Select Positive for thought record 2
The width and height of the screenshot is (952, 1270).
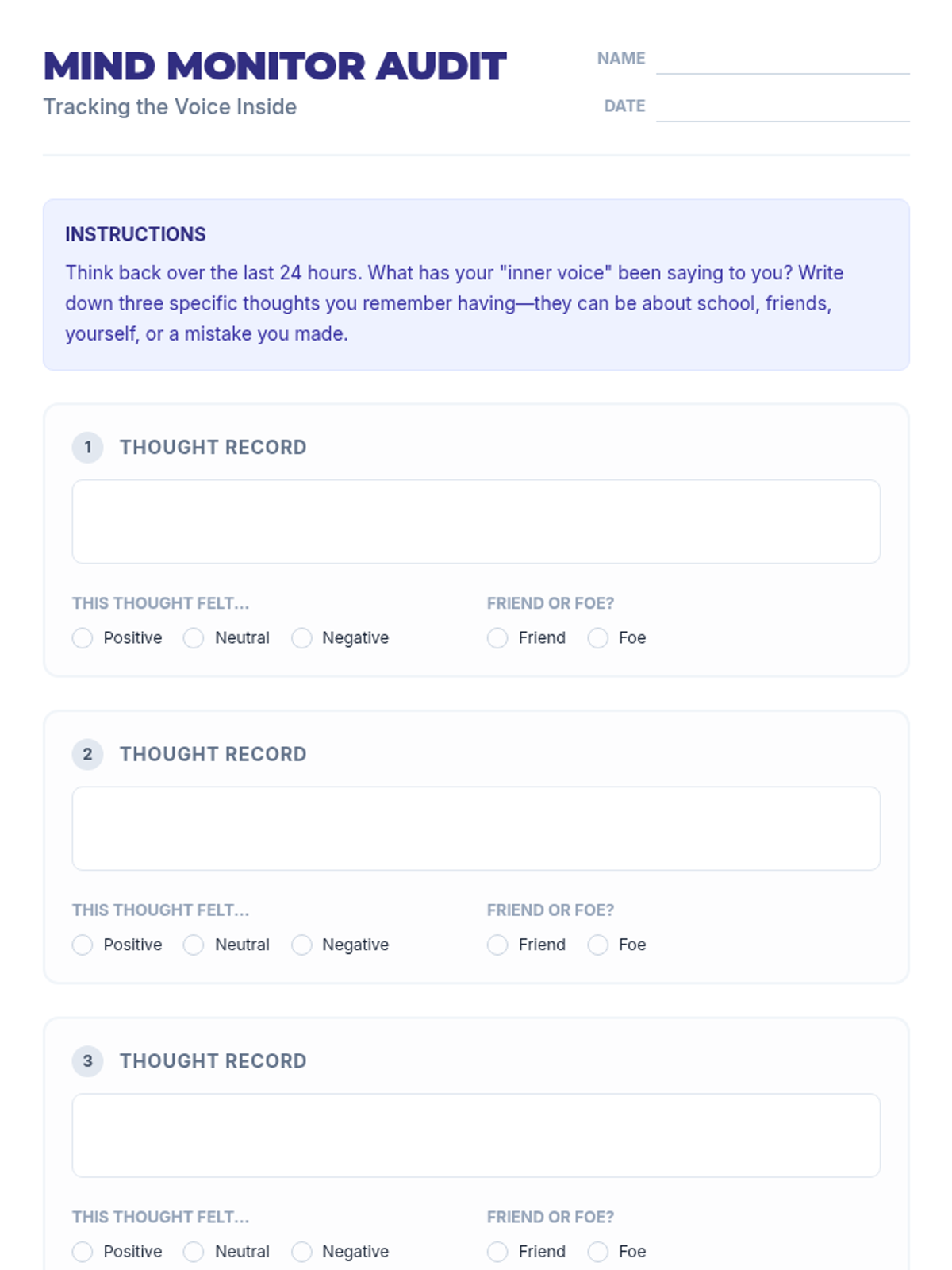(x=83, y=945)
